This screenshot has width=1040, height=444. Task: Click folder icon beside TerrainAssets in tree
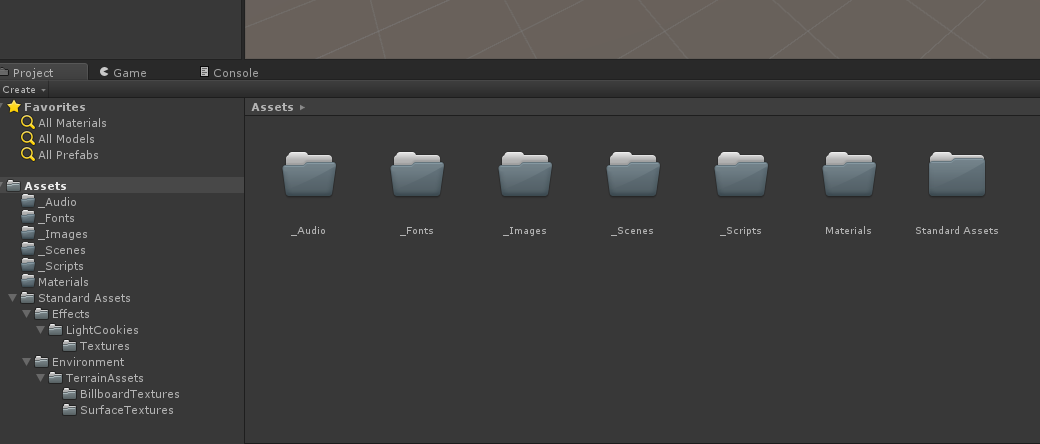tap(56, 377)
